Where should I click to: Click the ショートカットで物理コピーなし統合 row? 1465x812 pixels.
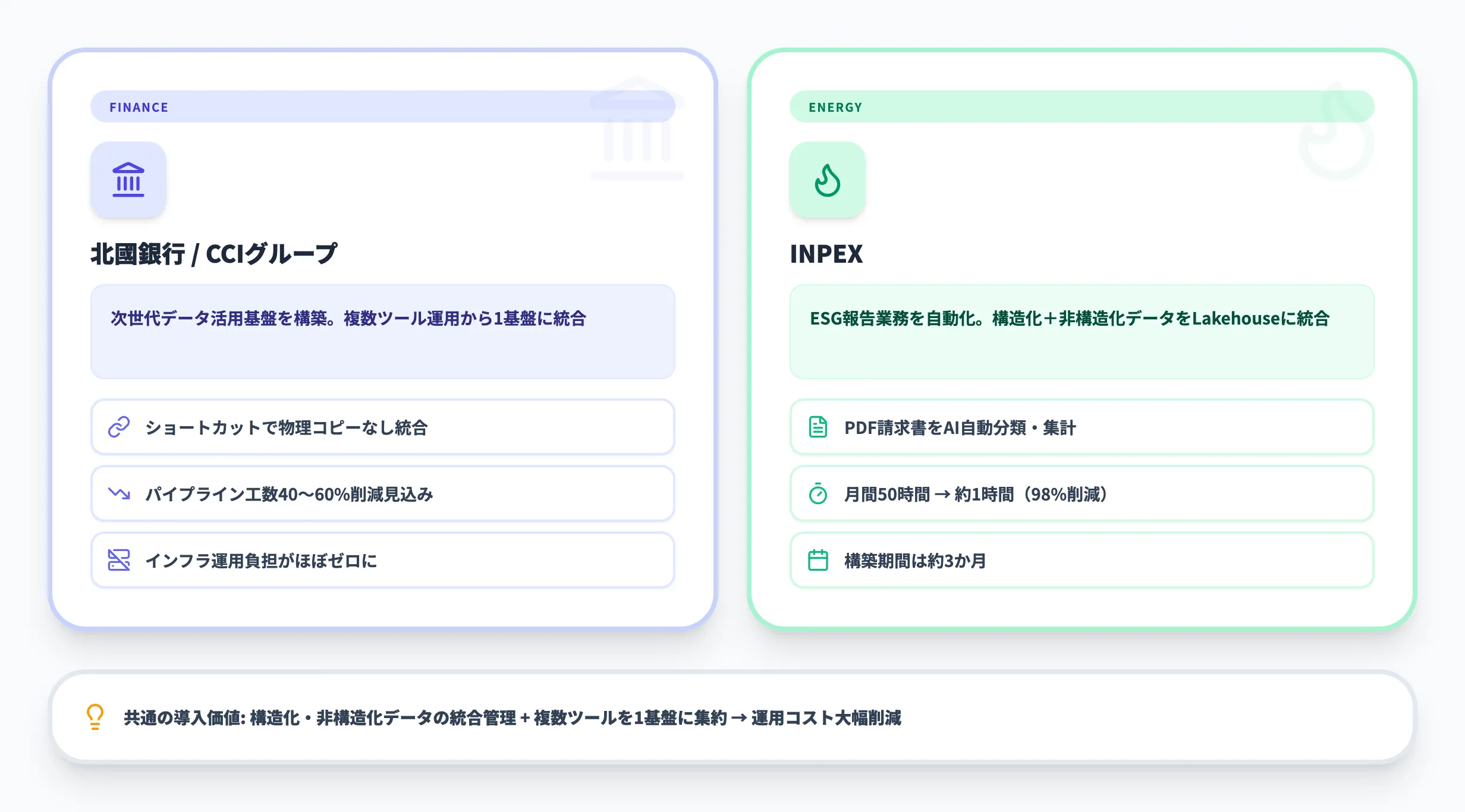click(x=382, y=427)
